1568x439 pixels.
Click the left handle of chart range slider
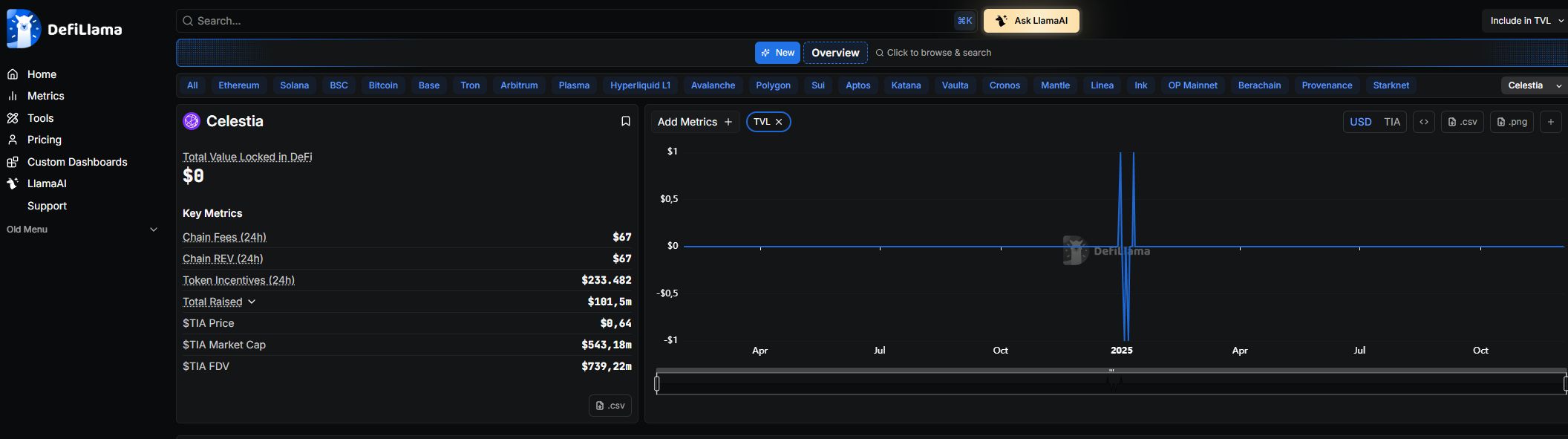click(x=657, y=383)
